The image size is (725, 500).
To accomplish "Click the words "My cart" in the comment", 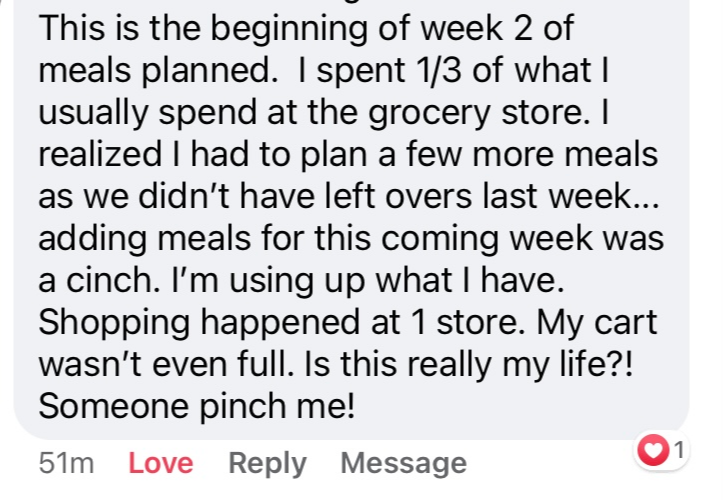I will pyautogui.click(x=596, y=322).
